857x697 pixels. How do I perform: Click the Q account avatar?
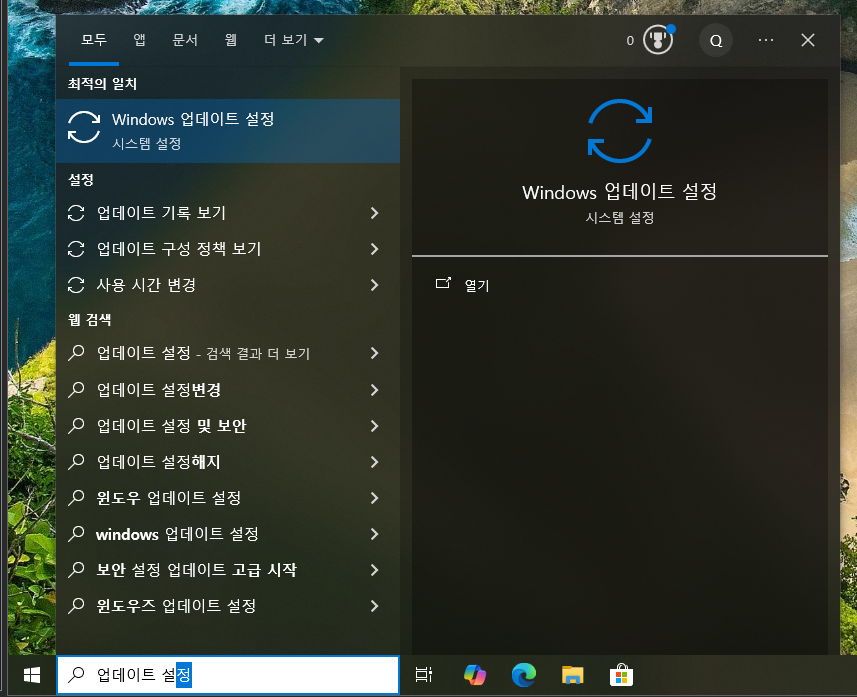tap(716, 41)
